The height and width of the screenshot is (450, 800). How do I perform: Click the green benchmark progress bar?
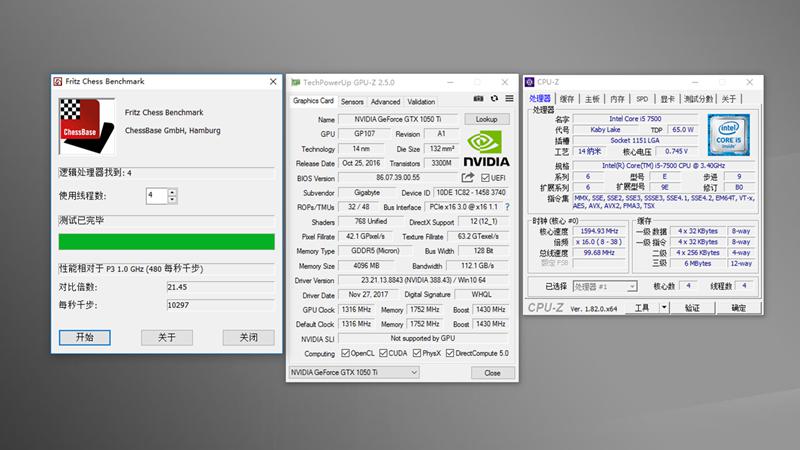[x=166, y=242]
